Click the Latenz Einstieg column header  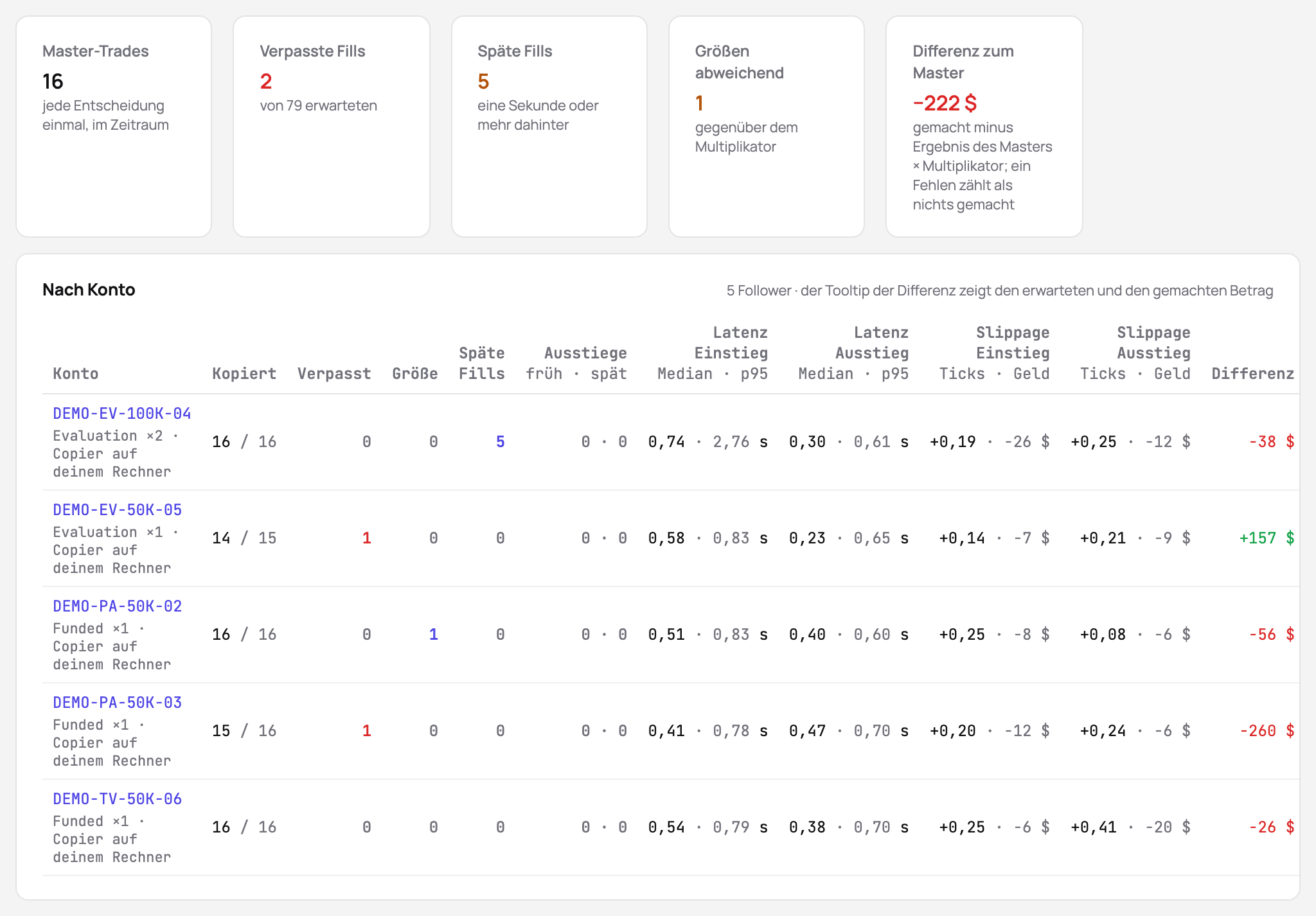(x=713, y=353)
